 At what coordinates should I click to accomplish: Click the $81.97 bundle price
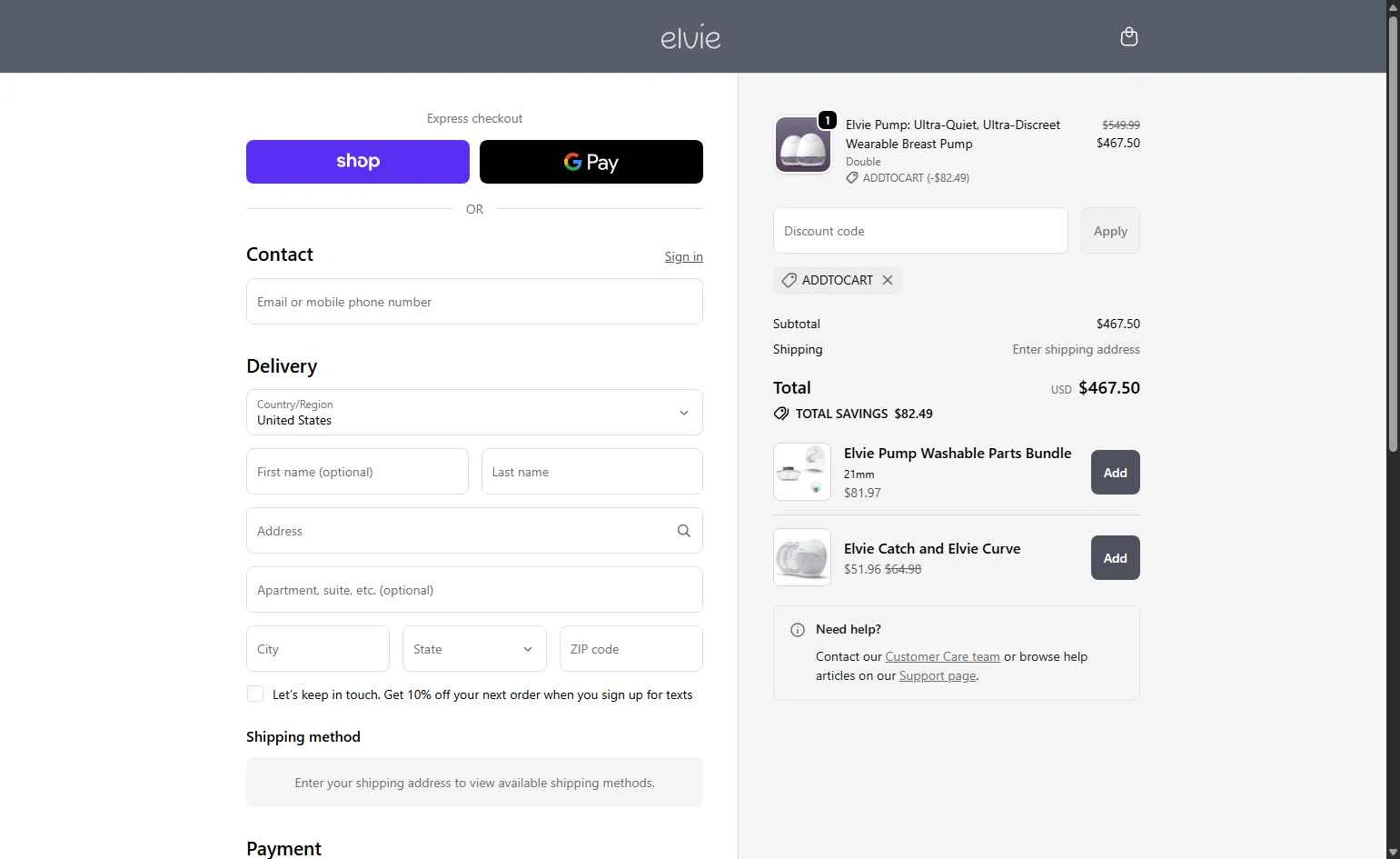[x=862, y=493]
